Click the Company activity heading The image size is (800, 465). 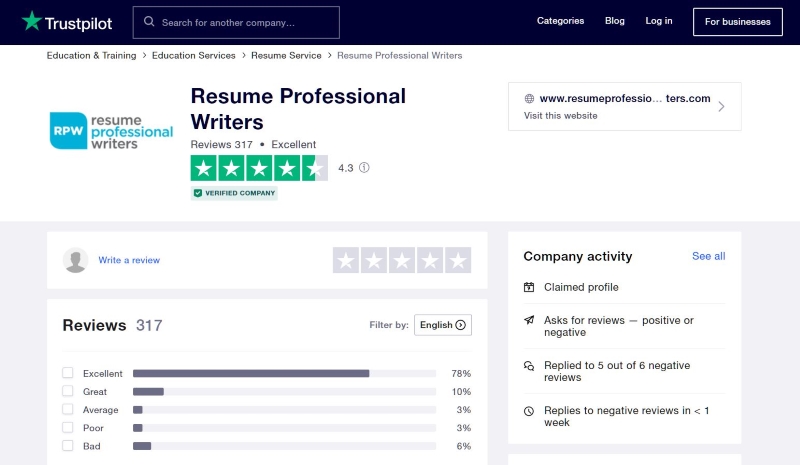[578, 256]
